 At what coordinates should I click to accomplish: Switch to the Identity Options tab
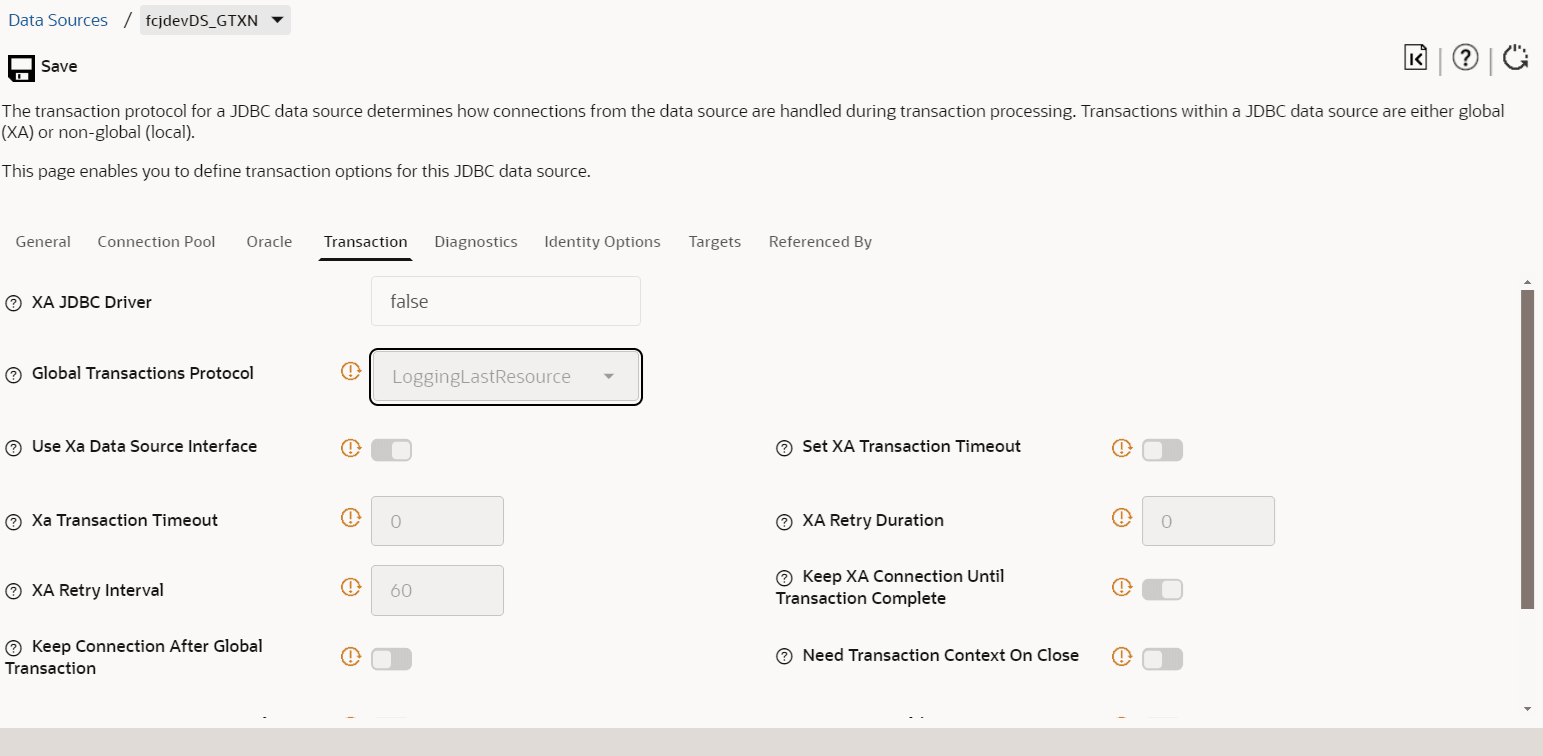click(602, 242)
